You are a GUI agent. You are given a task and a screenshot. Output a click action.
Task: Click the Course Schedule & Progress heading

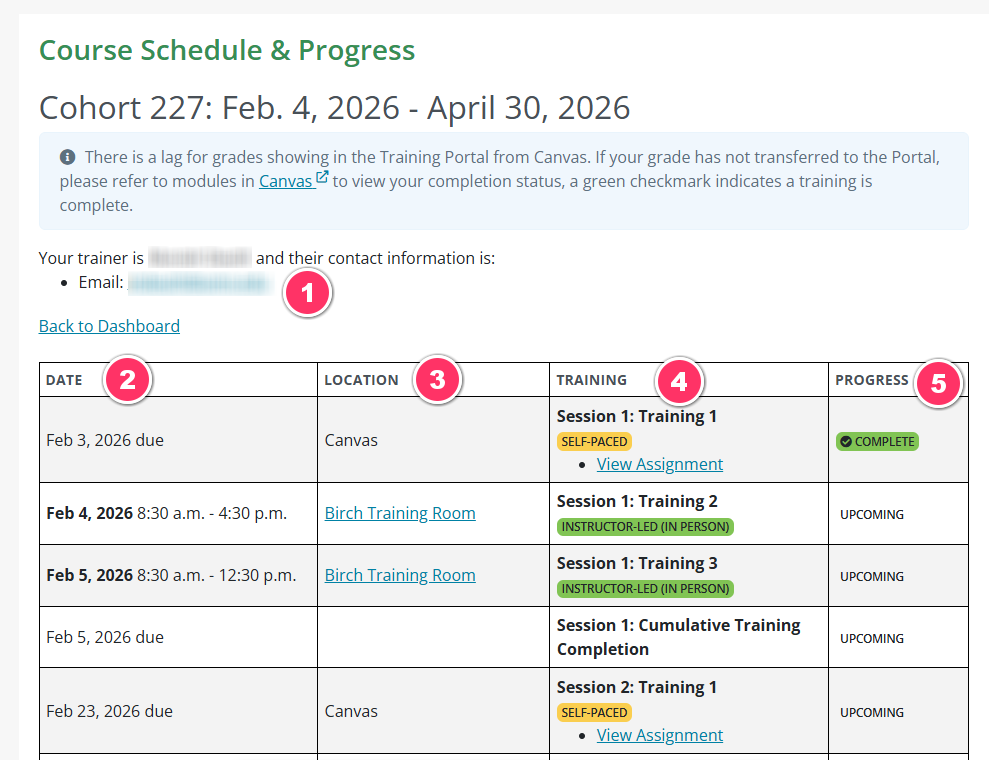click(x=226, y=50)
